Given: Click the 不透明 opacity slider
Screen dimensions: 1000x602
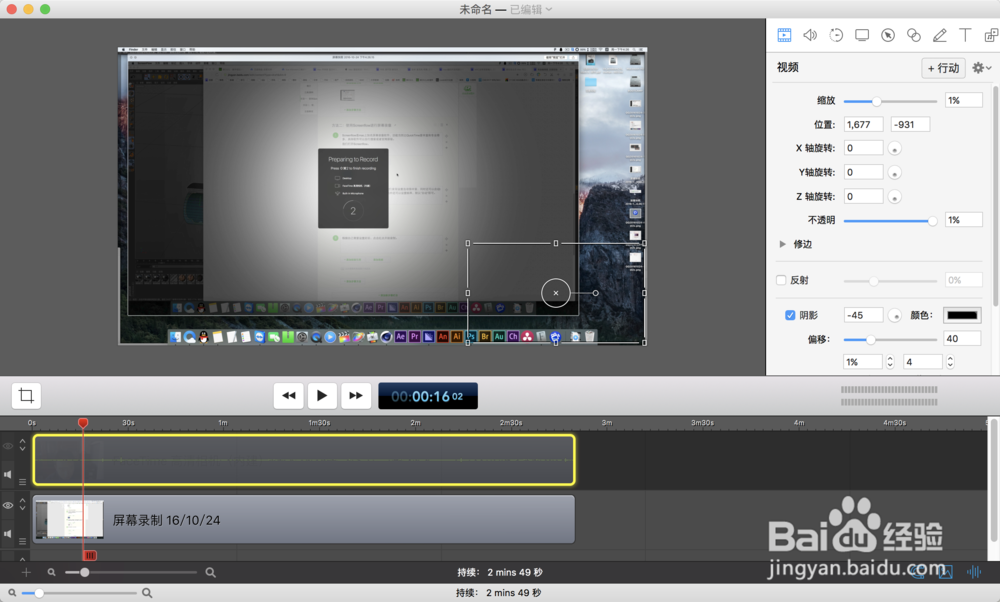Looking at the screenshot, I should tap(890, 221).
